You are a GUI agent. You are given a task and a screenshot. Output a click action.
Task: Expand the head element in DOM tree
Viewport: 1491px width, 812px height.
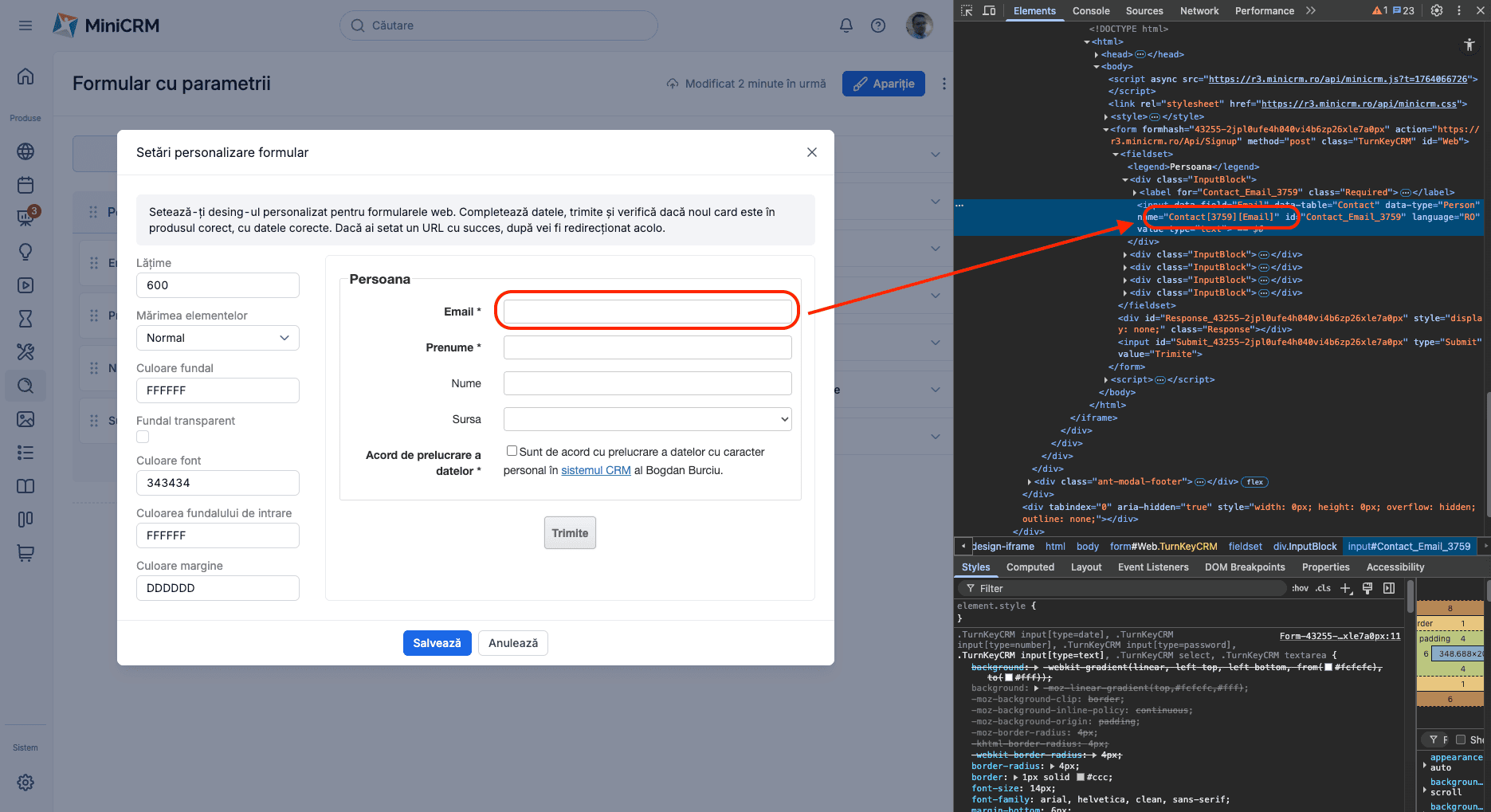[1099, 54]
